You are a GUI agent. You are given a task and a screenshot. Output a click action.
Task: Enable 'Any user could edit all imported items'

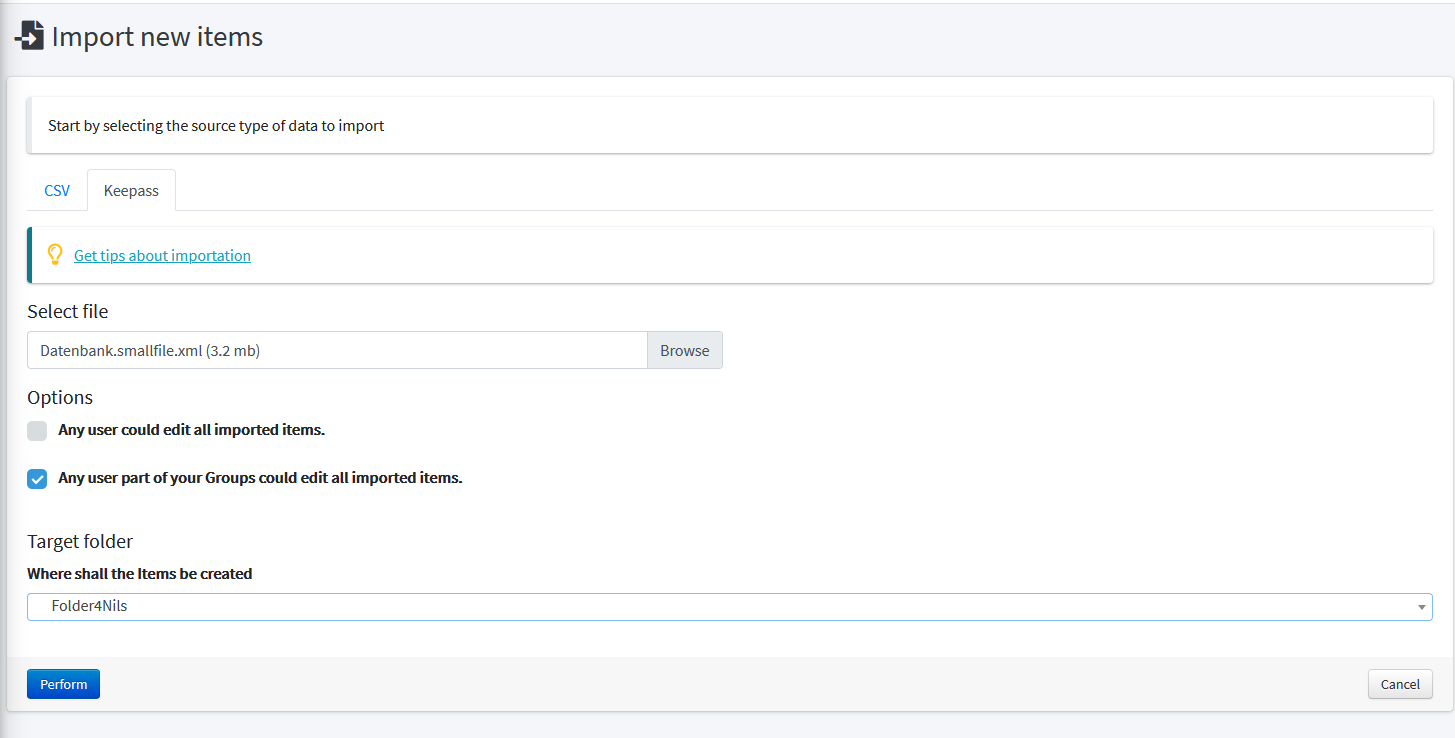coord(37,431)
